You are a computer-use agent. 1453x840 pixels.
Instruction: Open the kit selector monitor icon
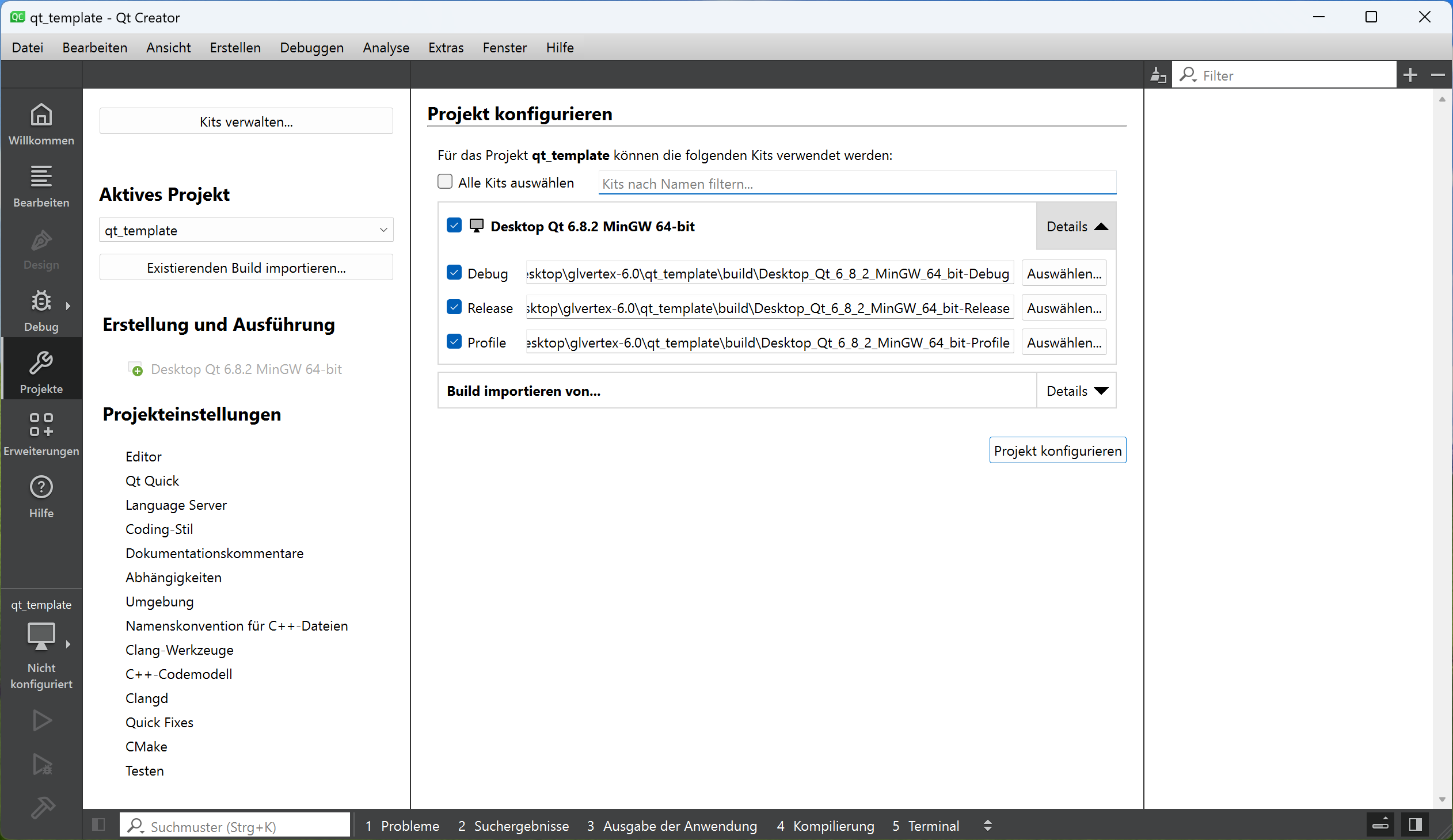click(x=41, y=636)
